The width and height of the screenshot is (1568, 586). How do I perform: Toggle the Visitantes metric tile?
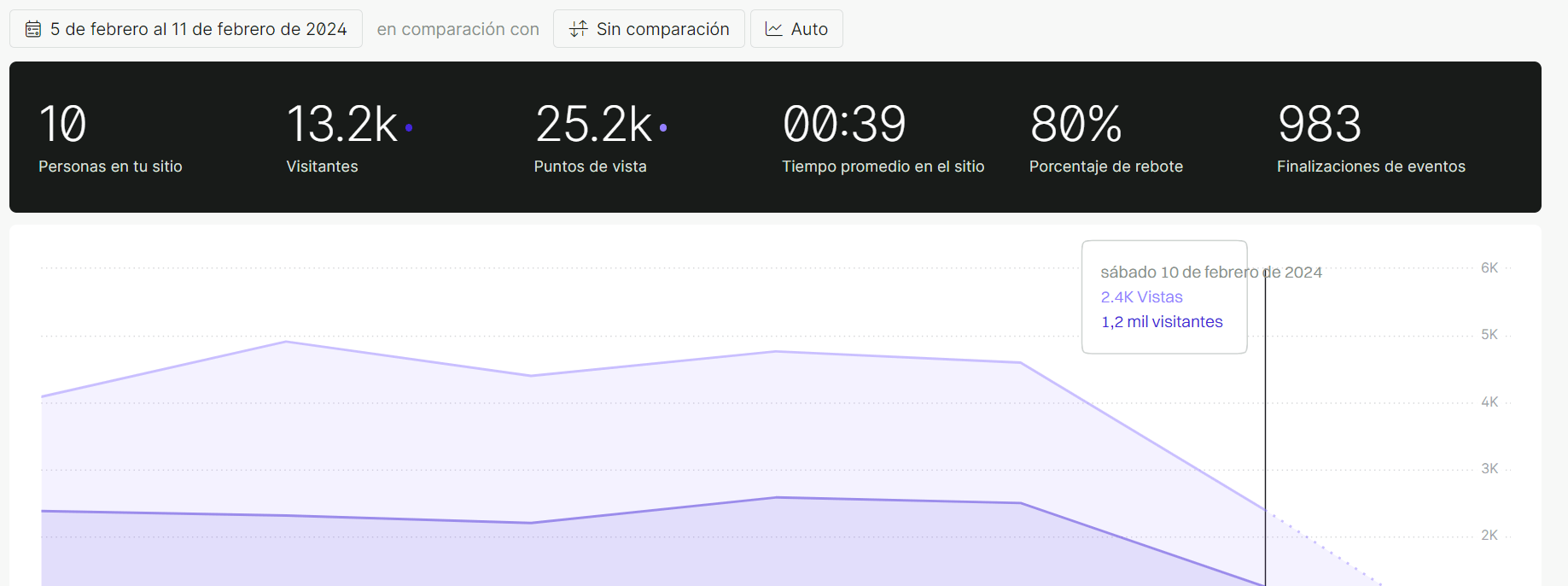pyautogui.click(x=341, y=138)
